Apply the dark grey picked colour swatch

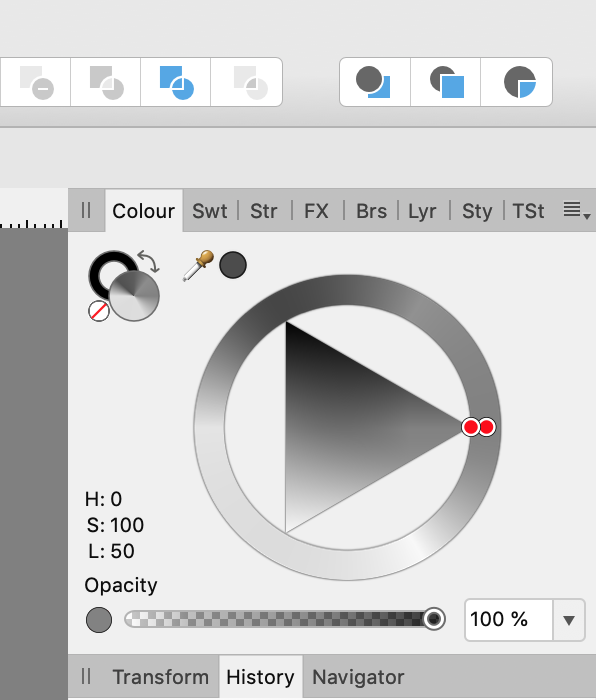point(233,265)
